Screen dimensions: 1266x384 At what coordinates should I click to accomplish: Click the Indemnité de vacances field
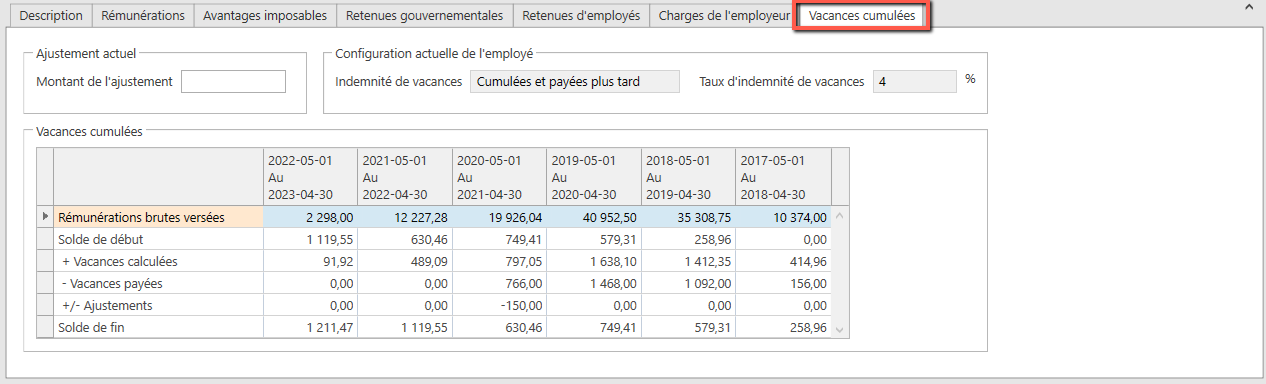(574, 82)
